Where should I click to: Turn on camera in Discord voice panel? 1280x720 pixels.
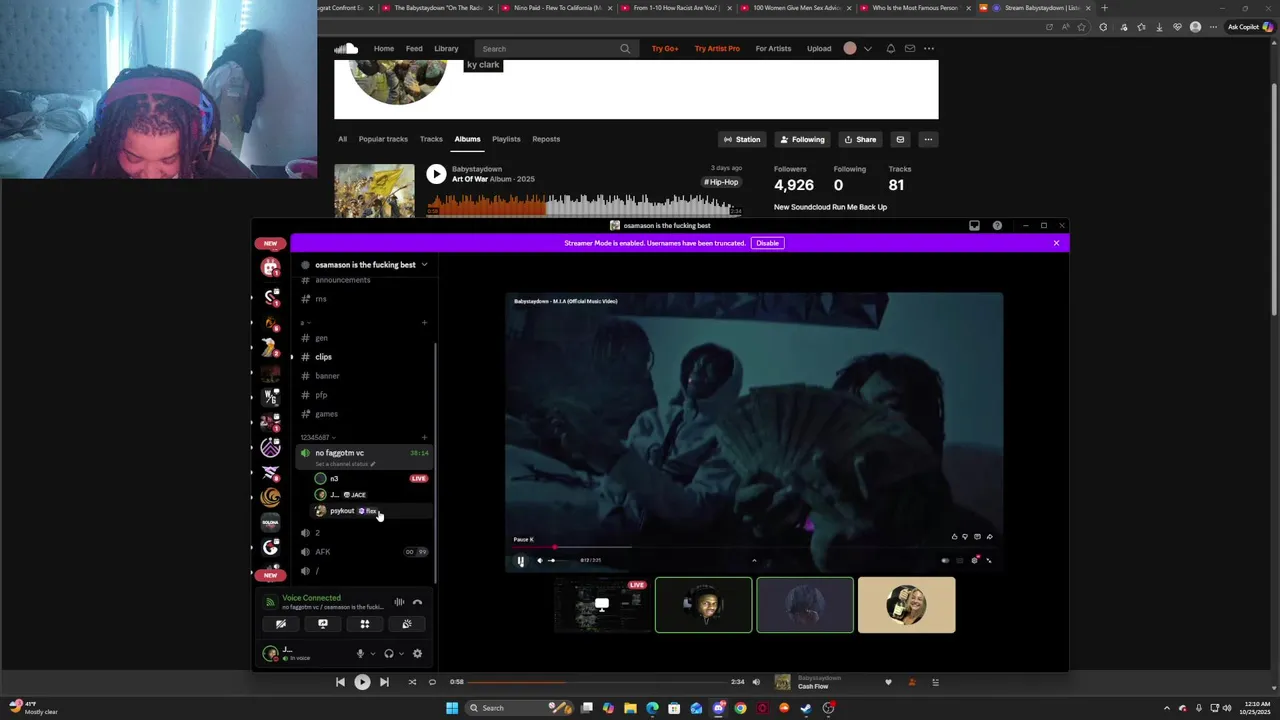pos(281,624)
